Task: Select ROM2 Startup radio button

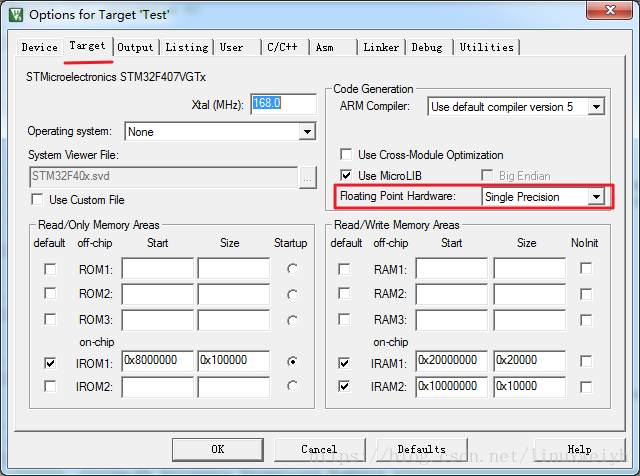Action: coord(292,294)
